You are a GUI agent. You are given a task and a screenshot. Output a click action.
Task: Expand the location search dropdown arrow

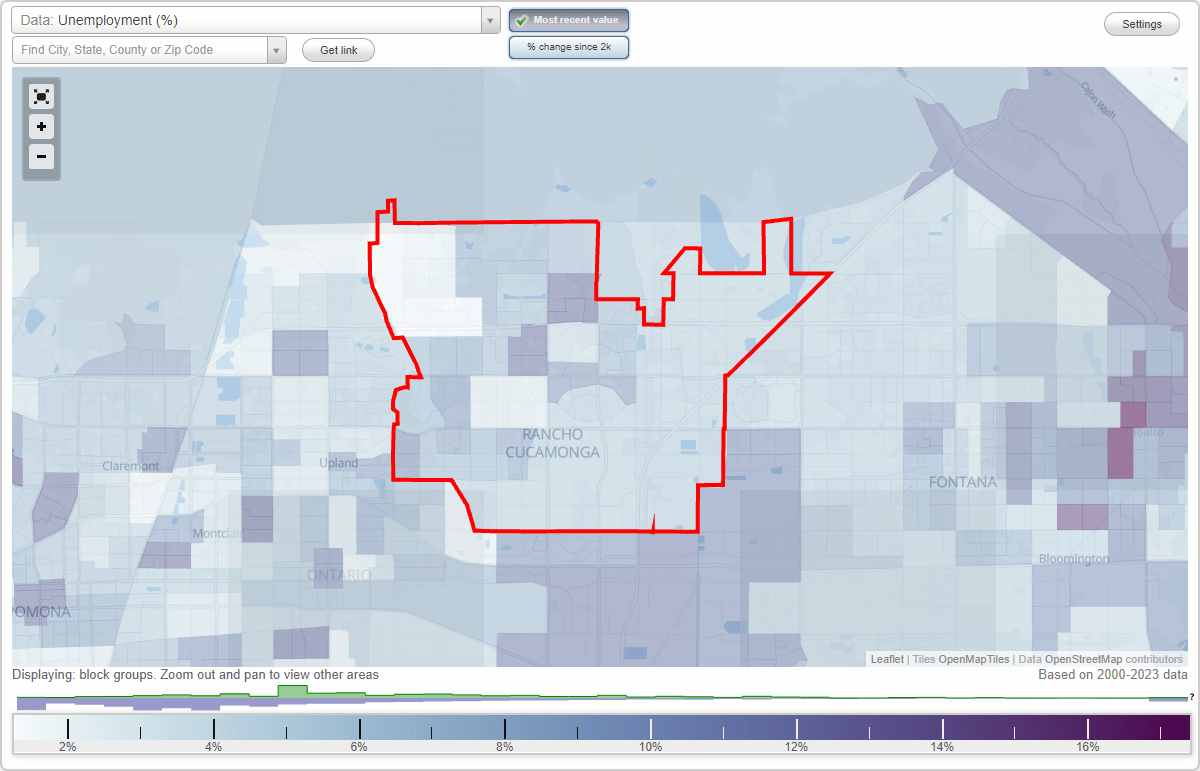(x=276, y=50)
